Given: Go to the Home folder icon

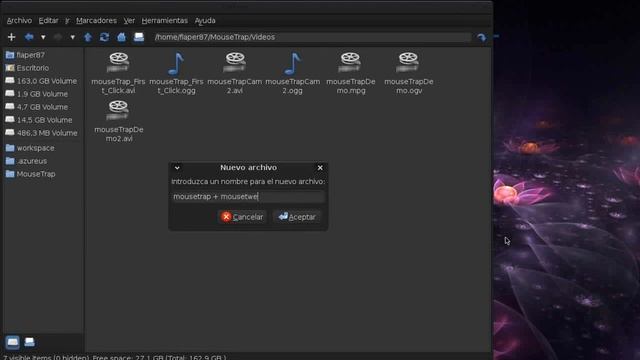Looking at the screenshot, I should tap(121, 37).
